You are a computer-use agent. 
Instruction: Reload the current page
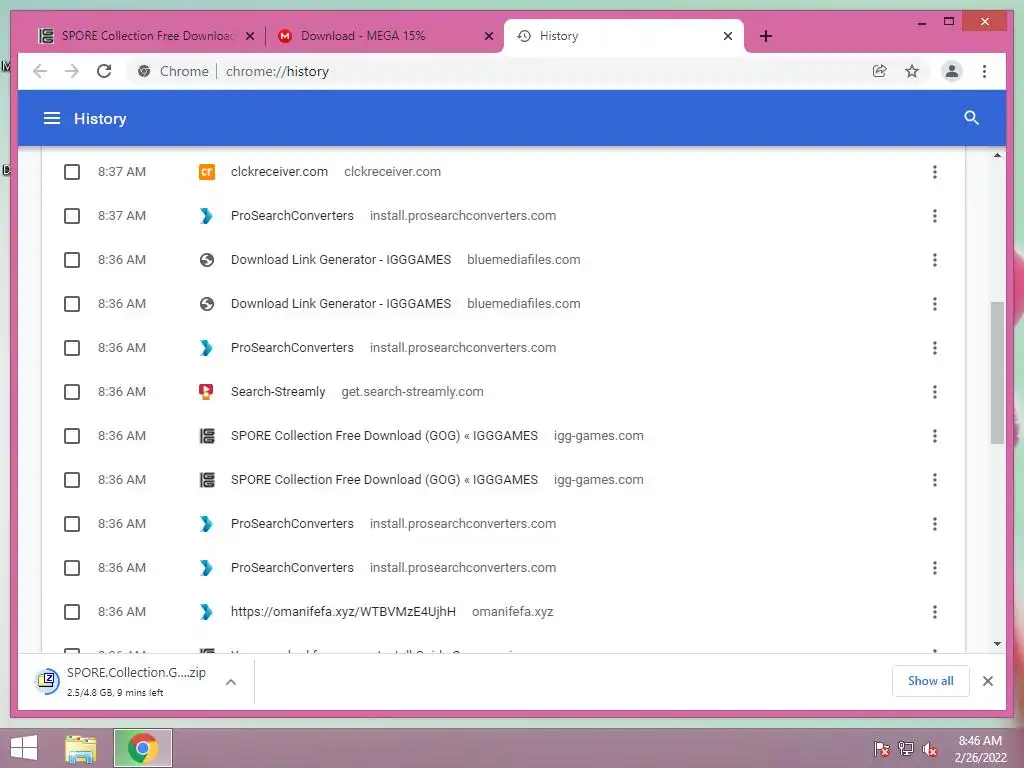[104, 71]
